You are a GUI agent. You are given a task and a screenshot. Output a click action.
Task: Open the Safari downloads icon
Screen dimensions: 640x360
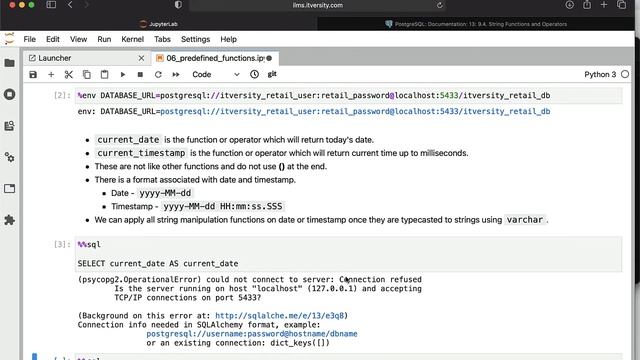click(x=569, y=5)
